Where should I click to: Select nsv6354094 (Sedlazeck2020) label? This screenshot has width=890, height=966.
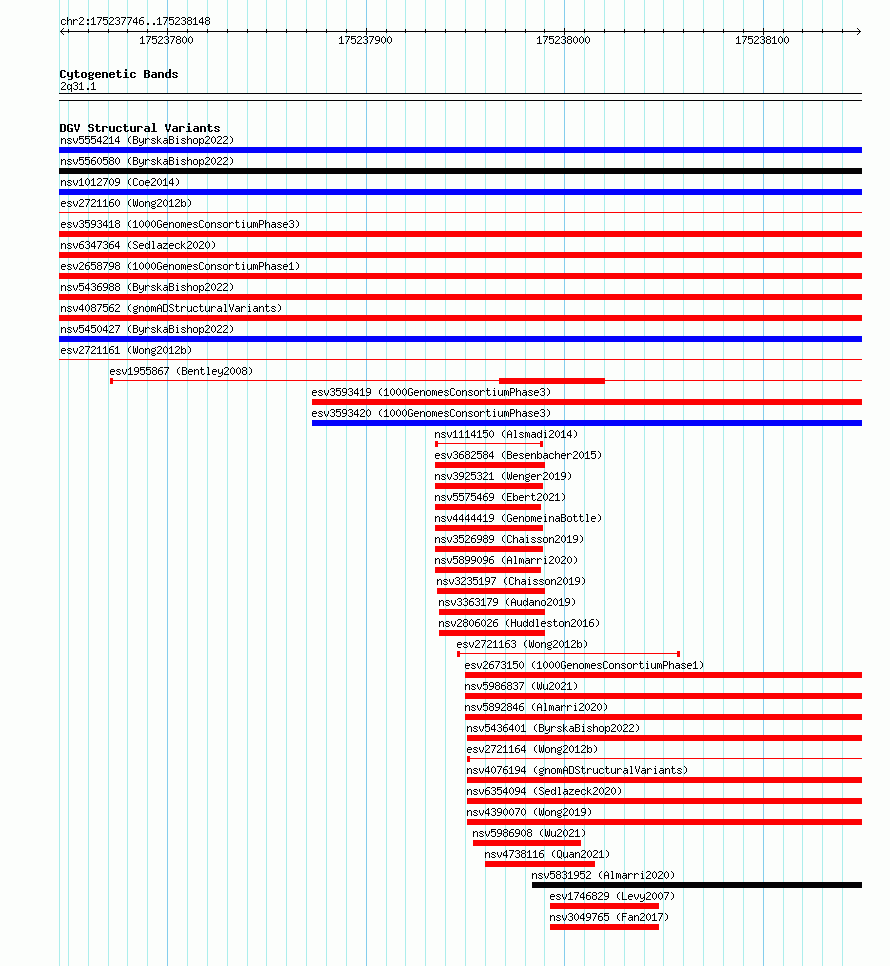(544, 790)
